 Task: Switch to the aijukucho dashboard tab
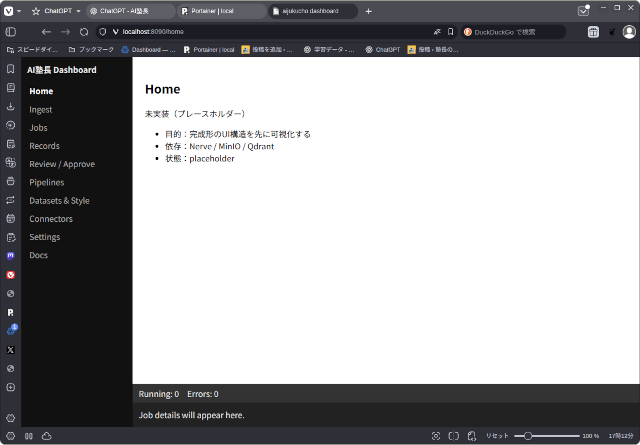309,11
